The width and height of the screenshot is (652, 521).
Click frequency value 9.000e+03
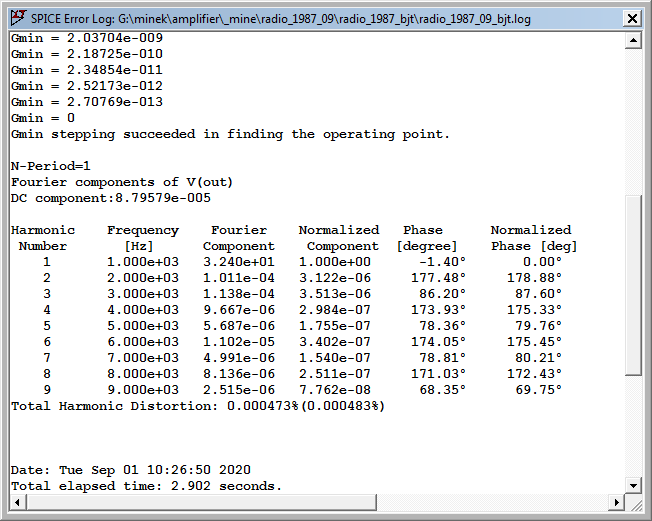point(143,390)
